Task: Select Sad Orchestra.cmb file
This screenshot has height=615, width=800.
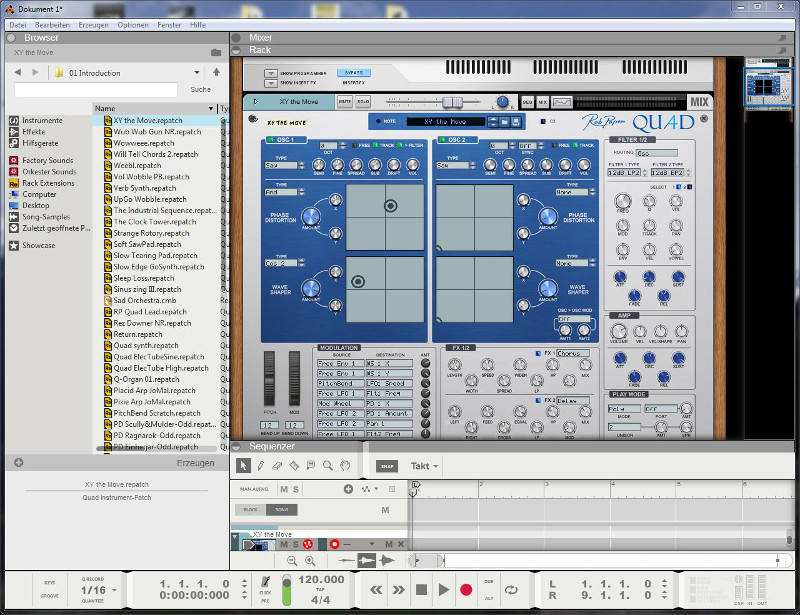Action: (145, 301)
